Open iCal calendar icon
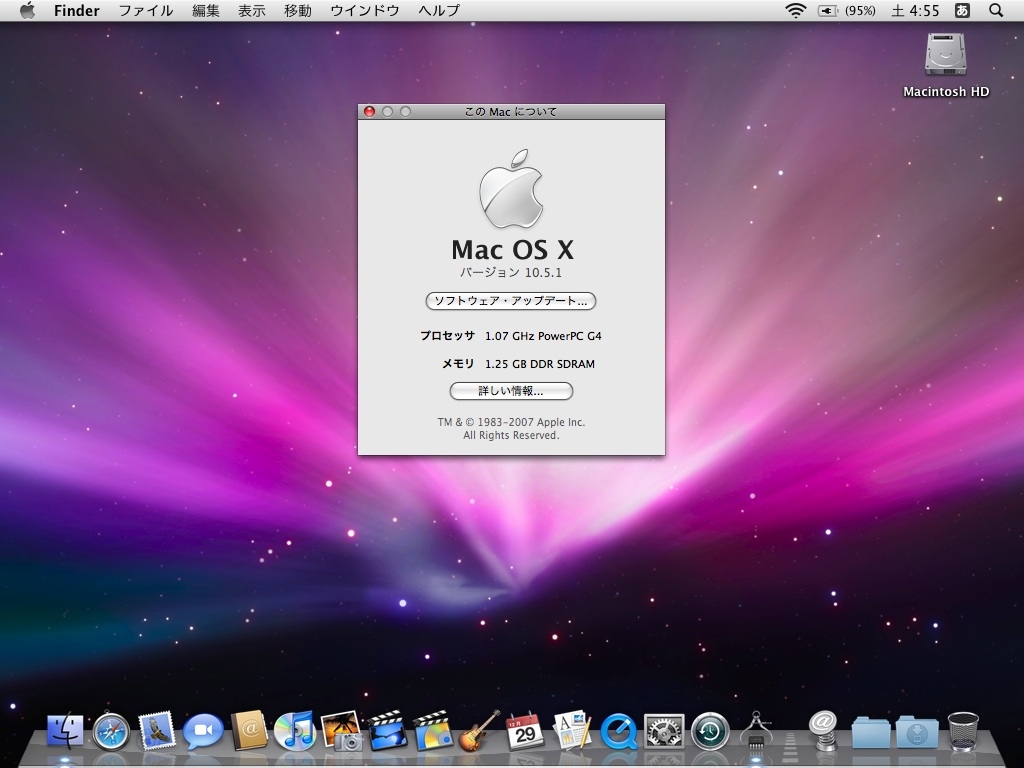 pos(525,731)
